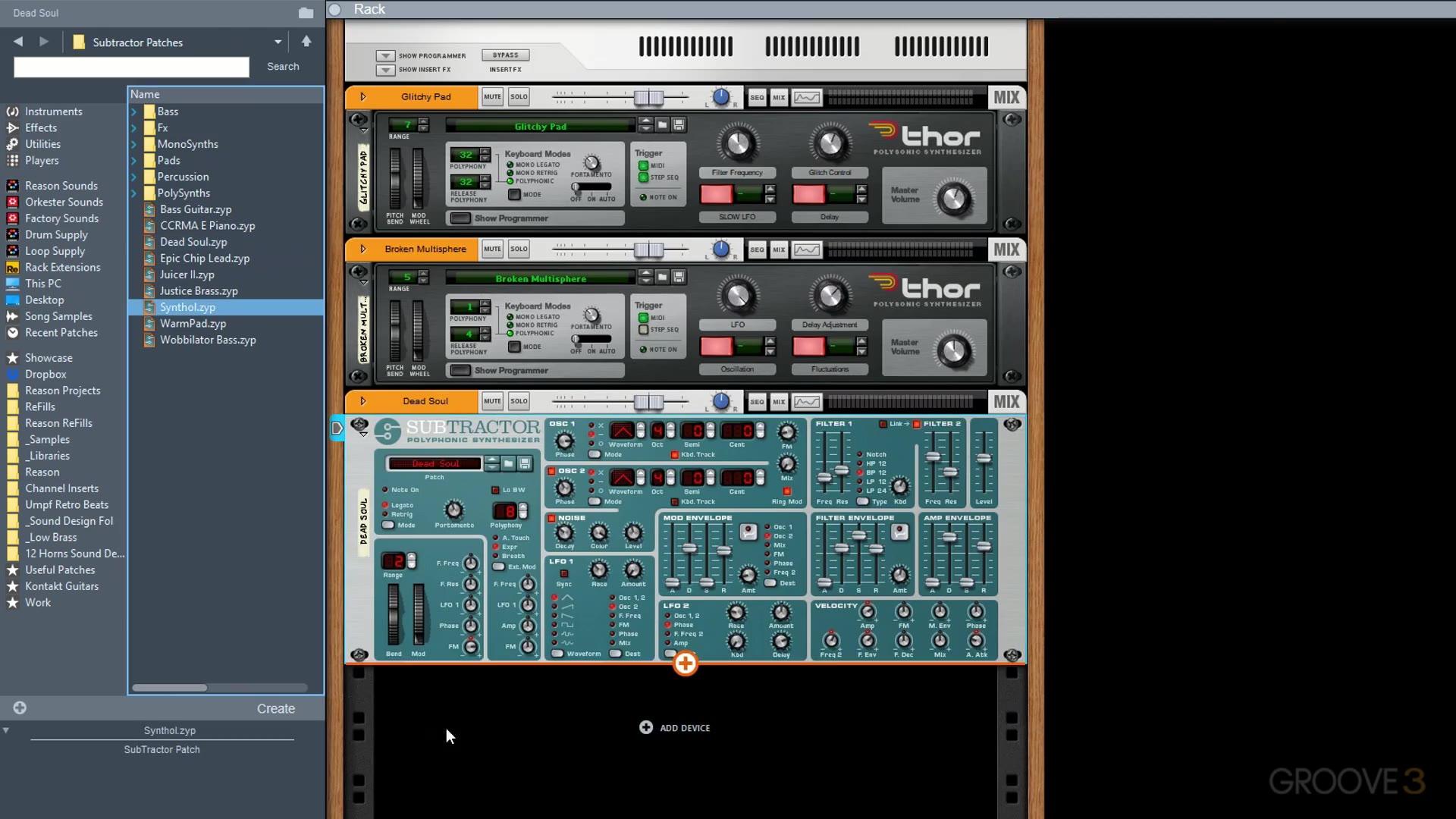Select Drum Supply in sidebar

tap(56, 235)
